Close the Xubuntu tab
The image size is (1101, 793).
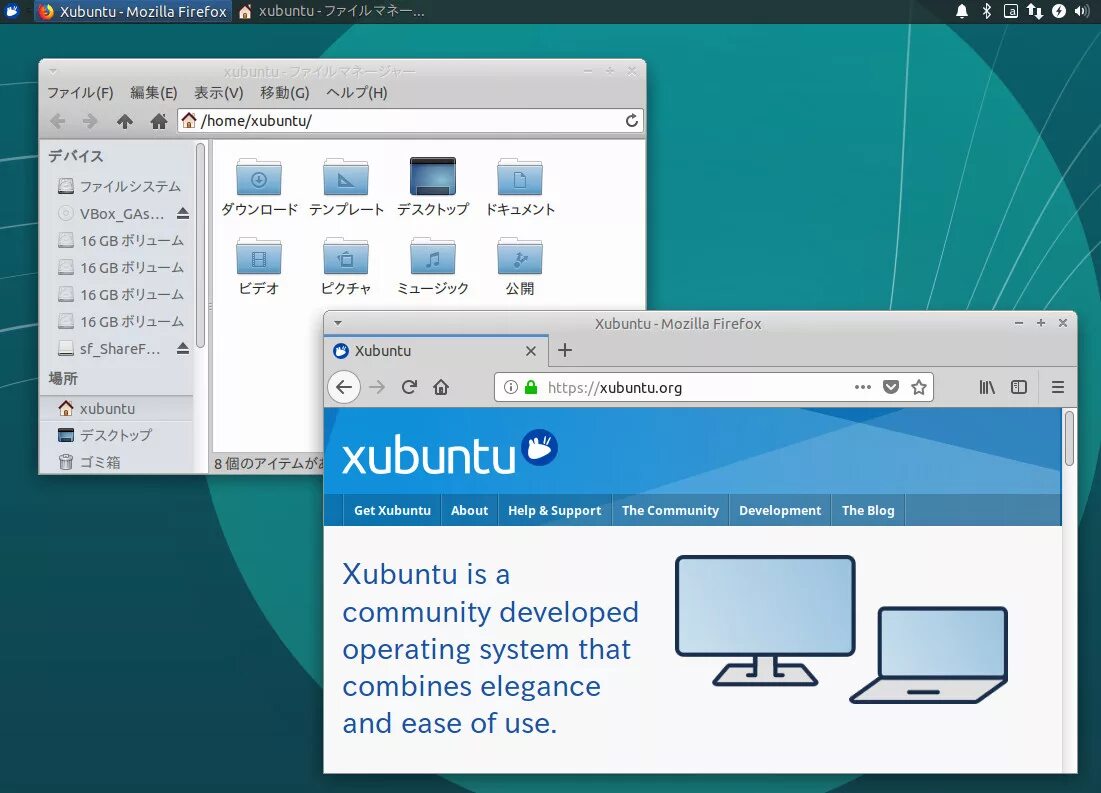pyautogui.click(x=531, y=350)
